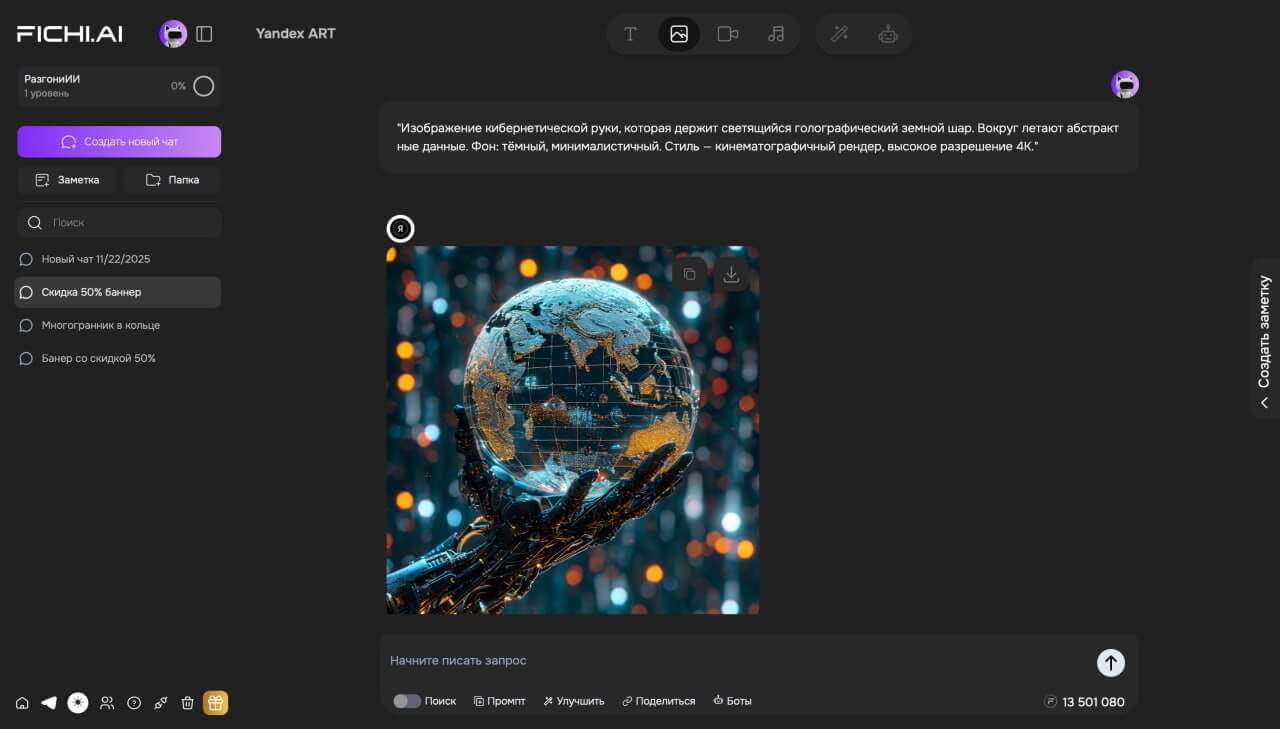
Task: Open the music generation mode
Action: (776, 34)
